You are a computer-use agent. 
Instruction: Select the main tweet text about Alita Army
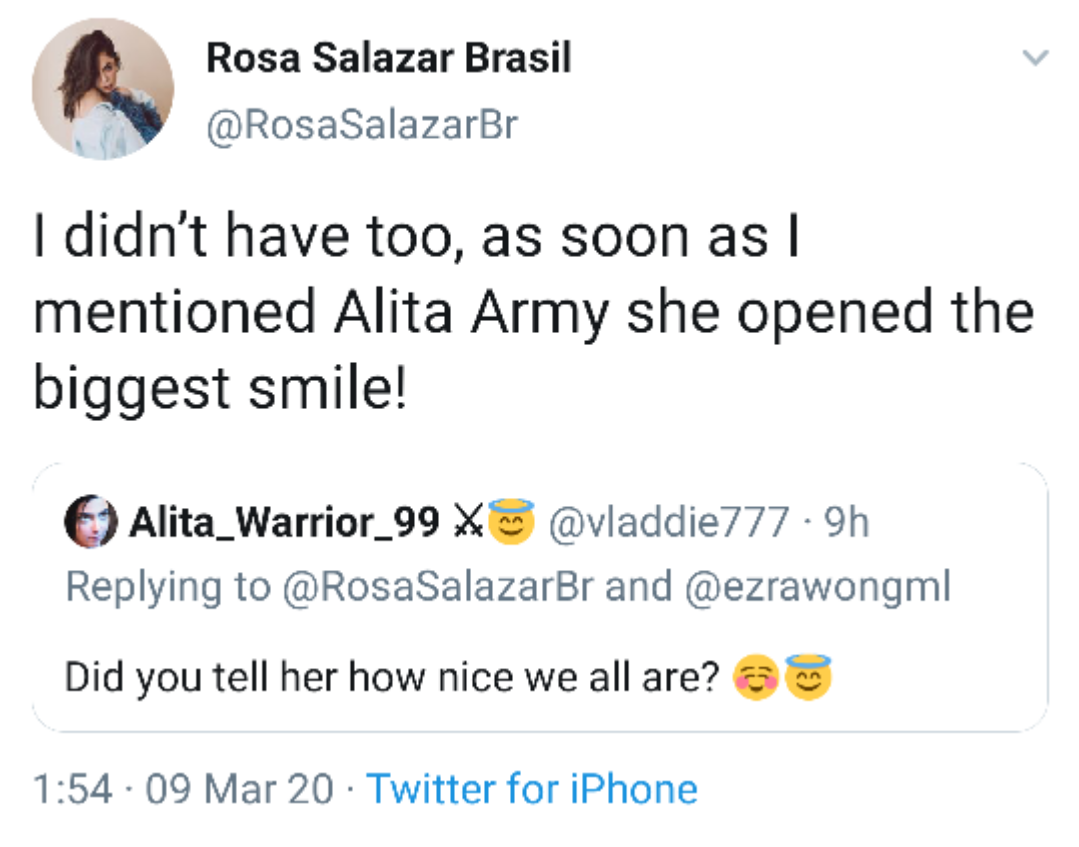click(533, 312)
